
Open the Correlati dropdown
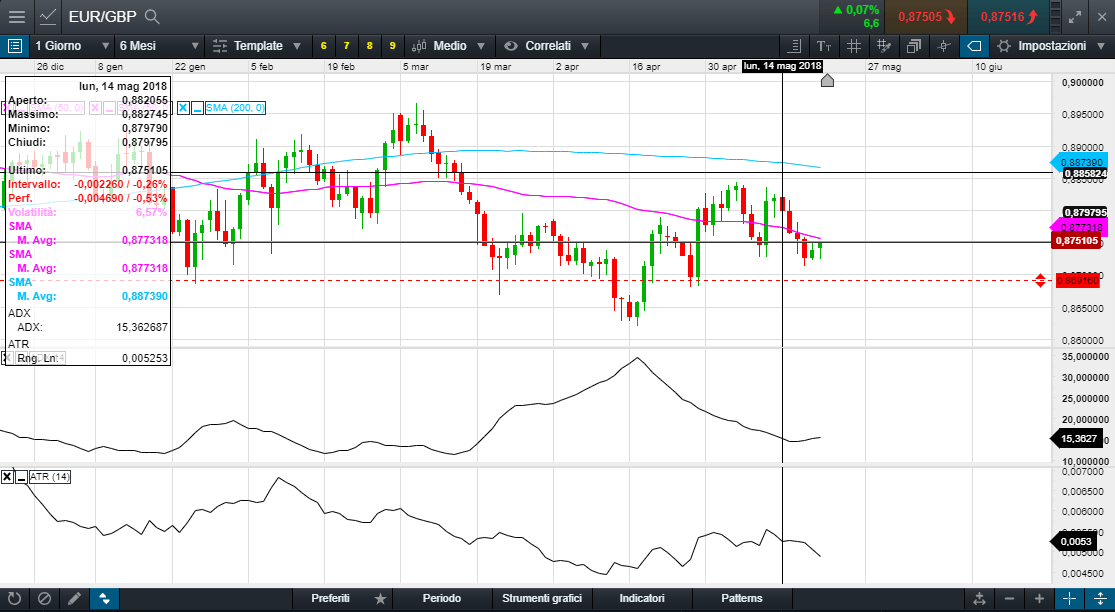click(x=548, y=46)
